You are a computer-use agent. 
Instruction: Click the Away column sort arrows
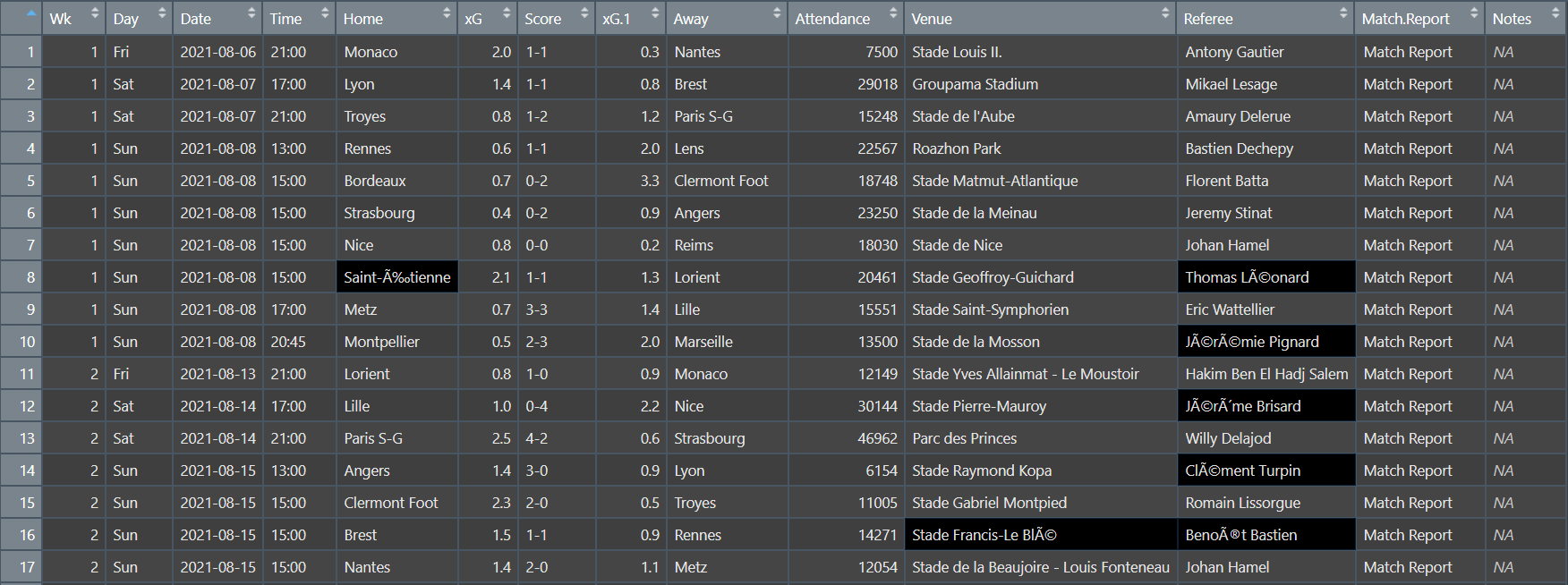[776, 14]
